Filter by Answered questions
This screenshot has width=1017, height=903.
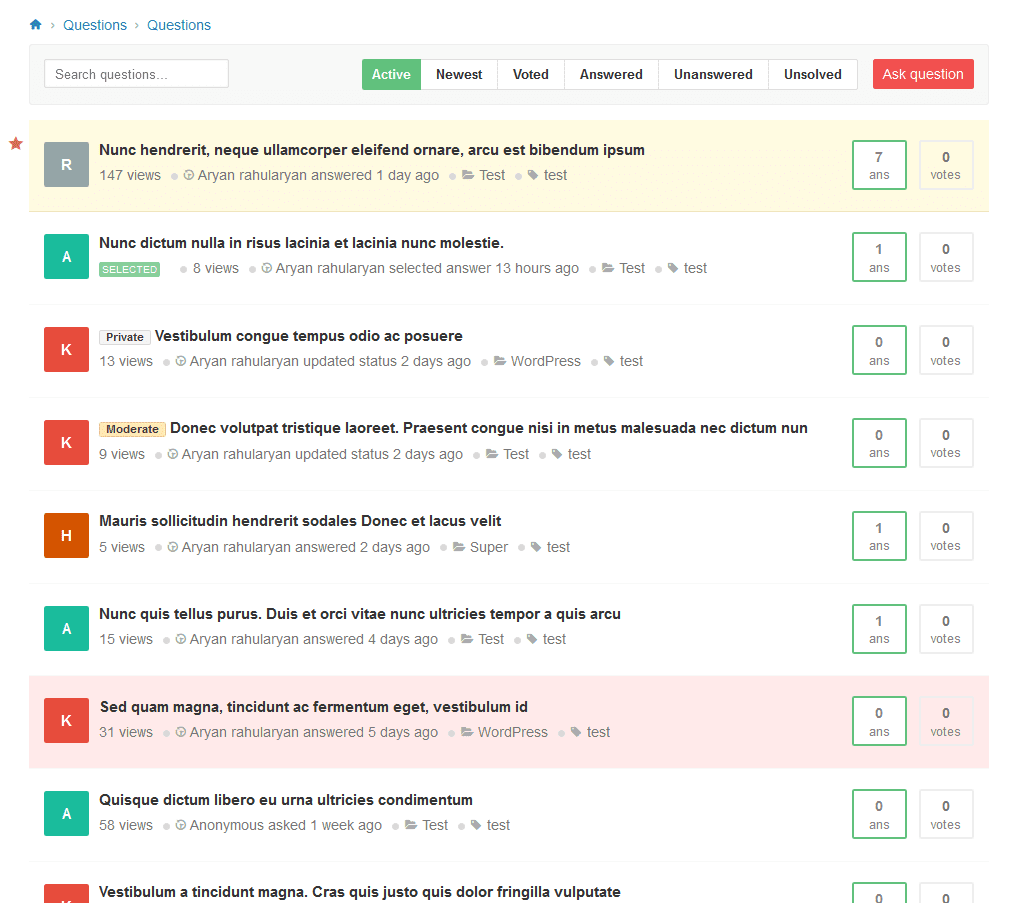click(x=611, y=74)
